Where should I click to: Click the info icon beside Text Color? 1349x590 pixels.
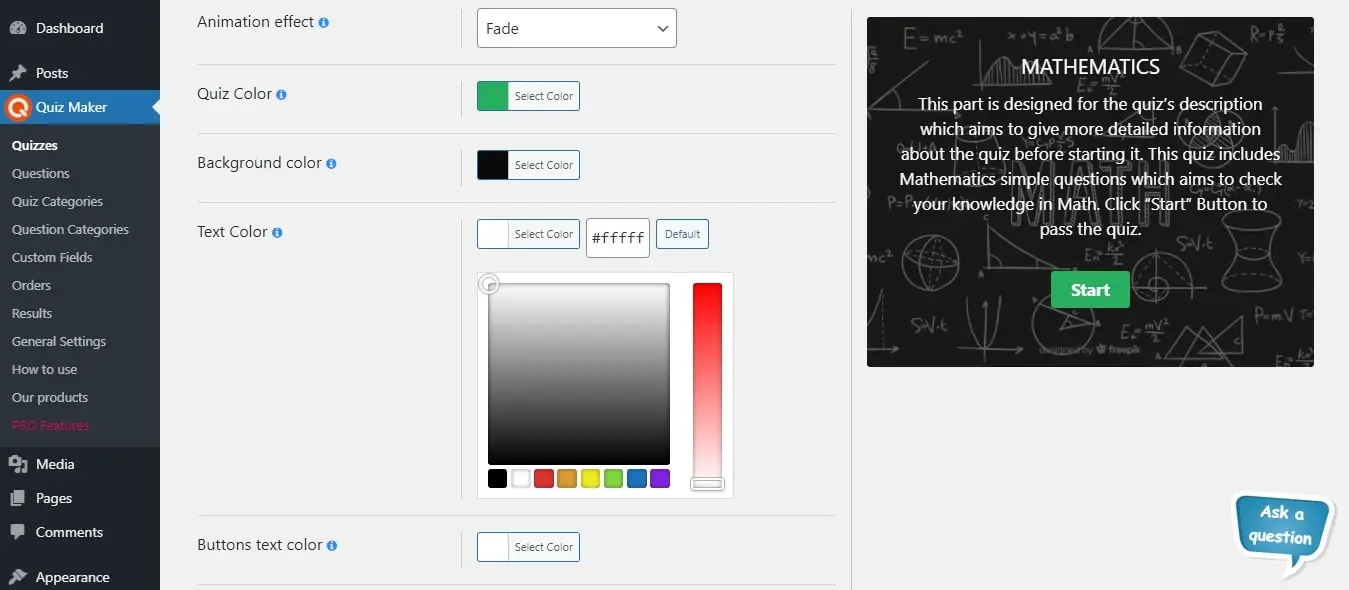coord(276,231)
